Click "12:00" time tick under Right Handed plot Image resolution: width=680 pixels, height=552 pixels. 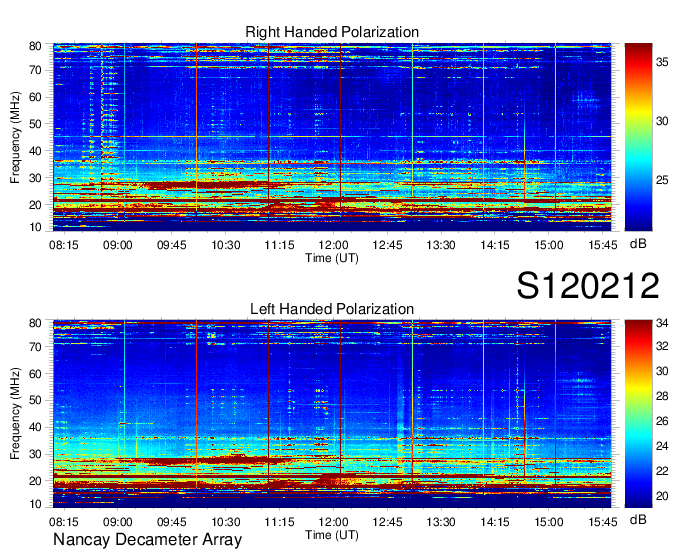pyautogui.click(x=333, y=245)
